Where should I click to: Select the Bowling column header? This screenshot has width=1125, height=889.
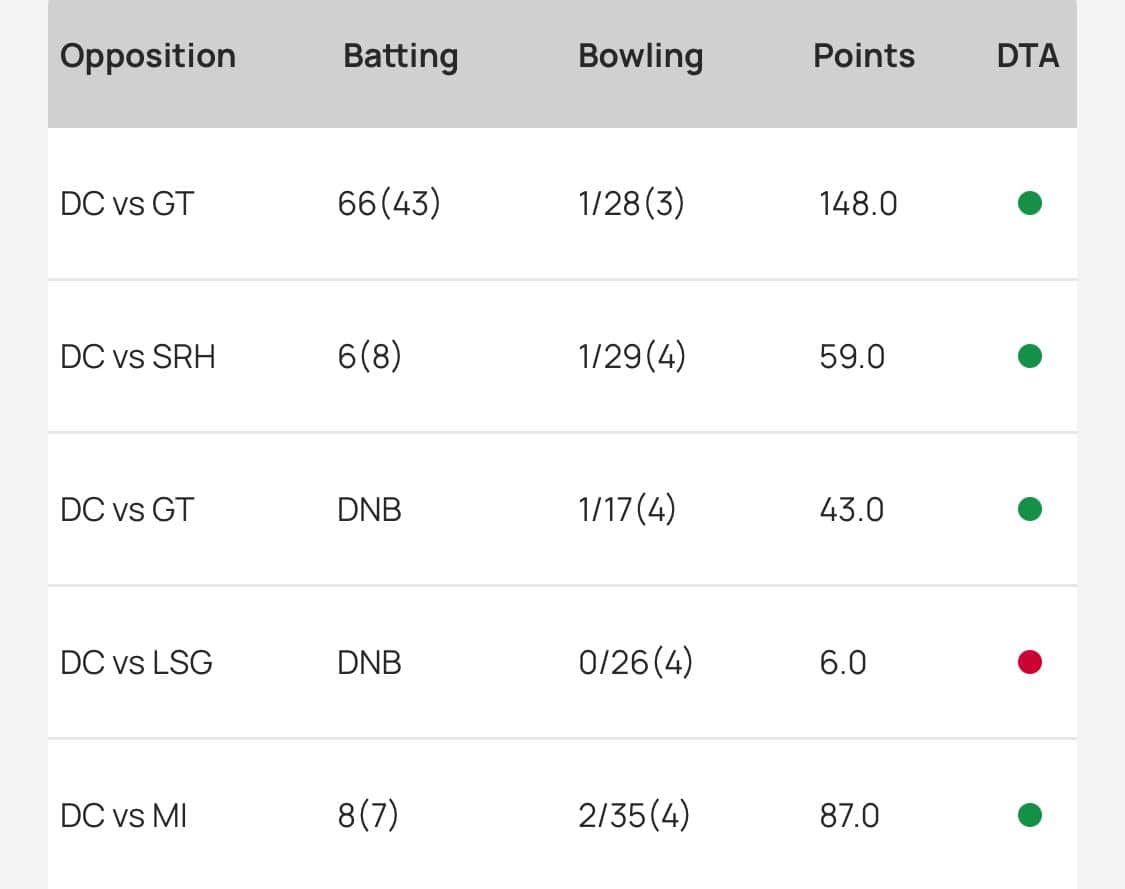click(640, 56)
